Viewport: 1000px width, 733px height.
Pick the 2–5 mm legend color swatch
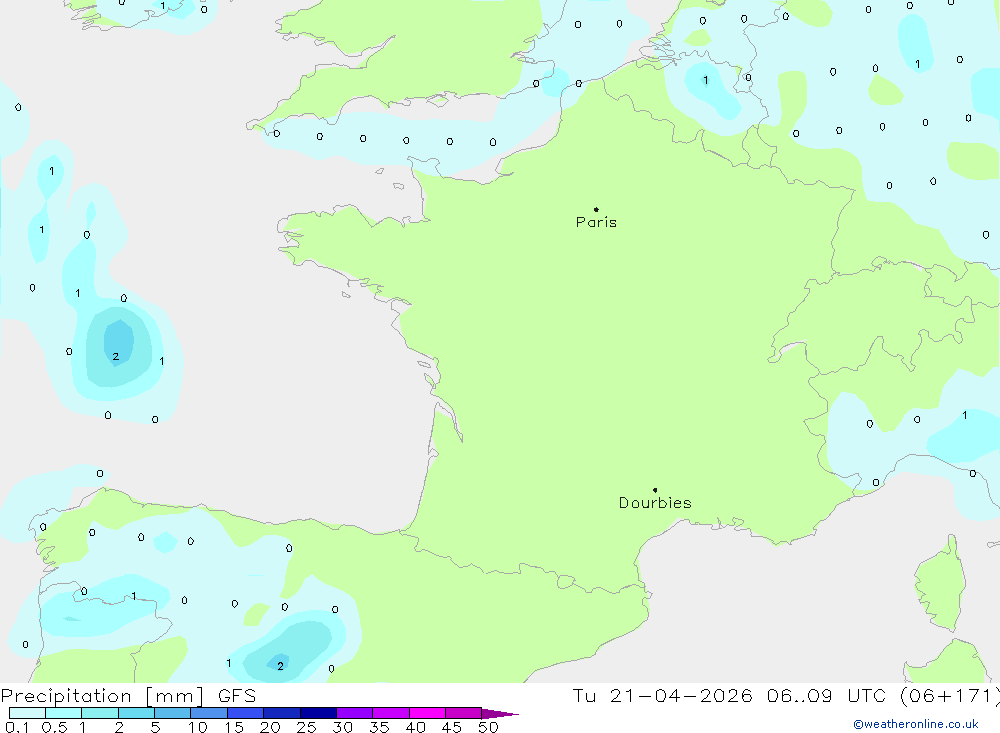136,713
